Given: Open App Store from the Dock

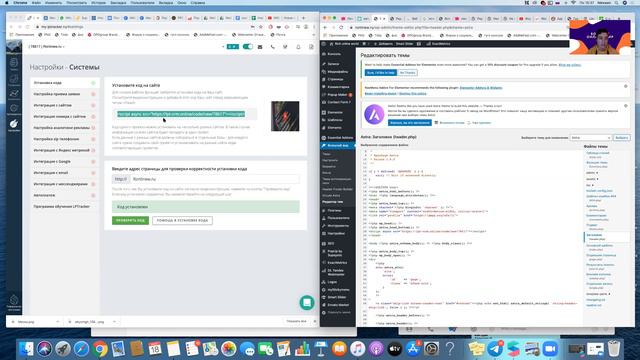Looking at the screenshot, I should pos(413,349).
